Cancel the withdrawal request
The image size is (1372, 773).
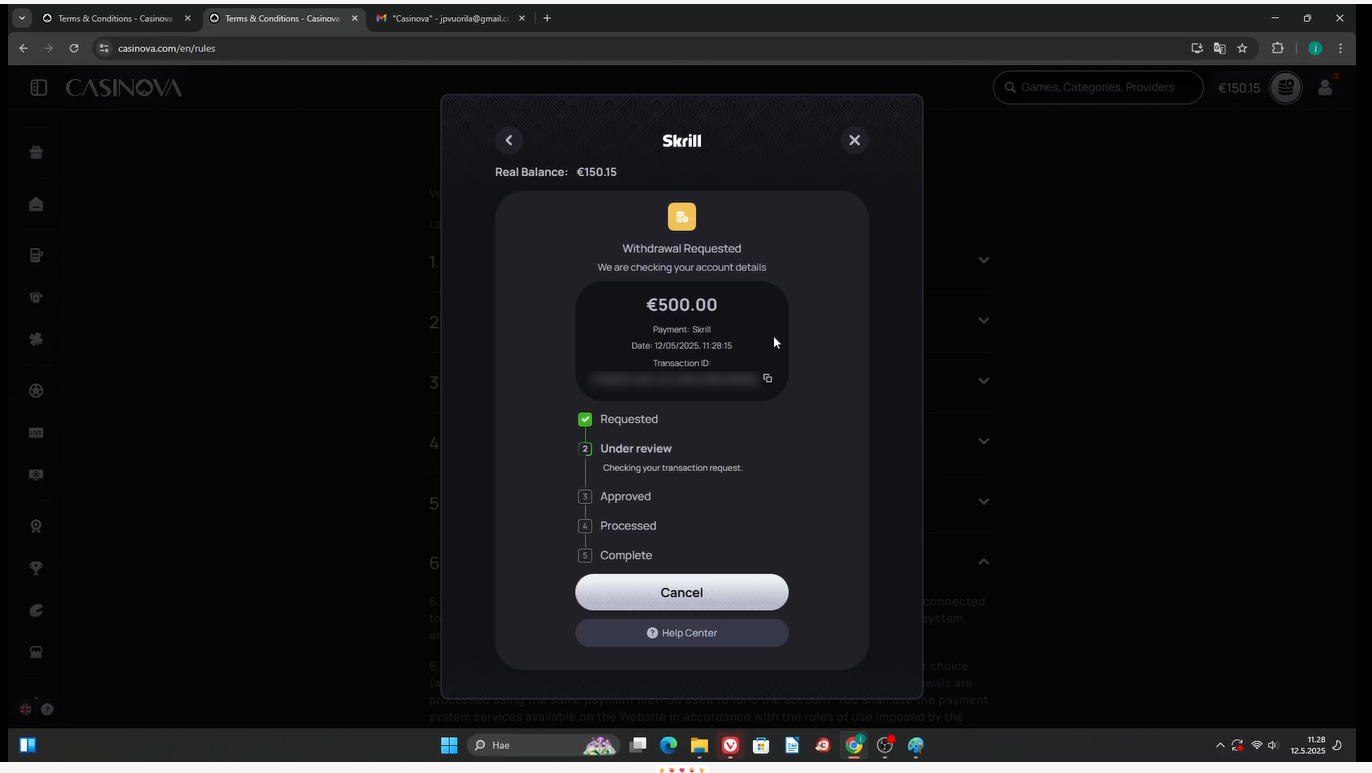click(681, 592)
